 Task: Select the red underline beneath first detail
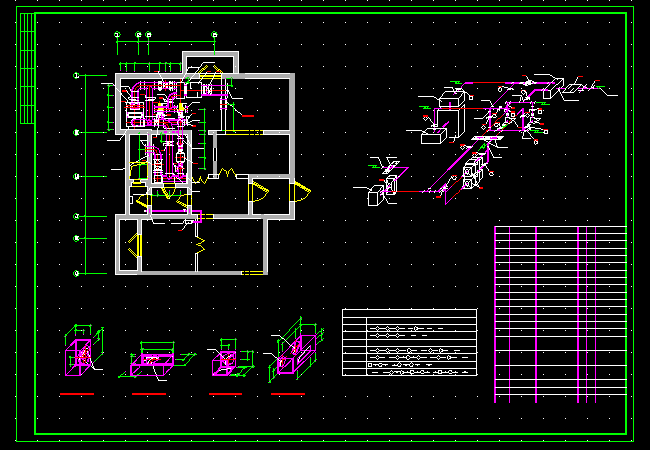(77, 395)
